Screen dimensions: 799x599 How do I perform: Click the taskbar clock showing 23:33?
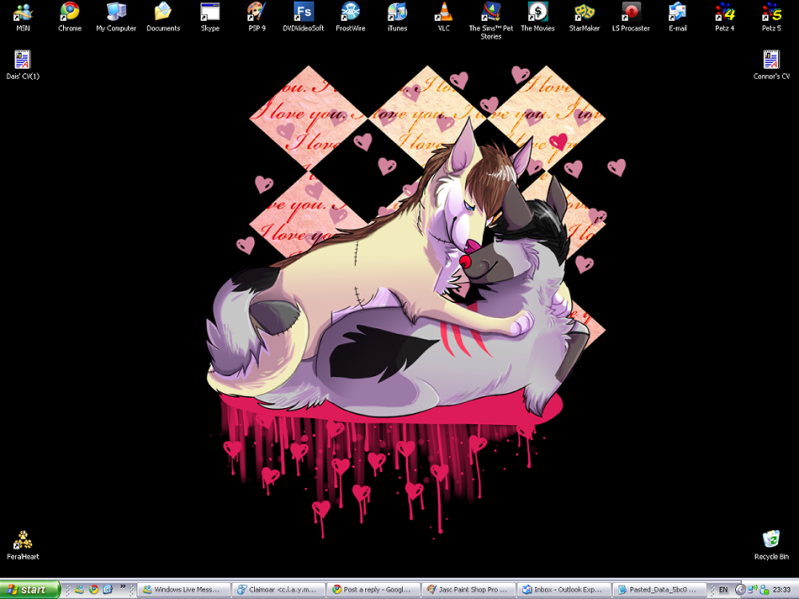click(x=781, y=590)
